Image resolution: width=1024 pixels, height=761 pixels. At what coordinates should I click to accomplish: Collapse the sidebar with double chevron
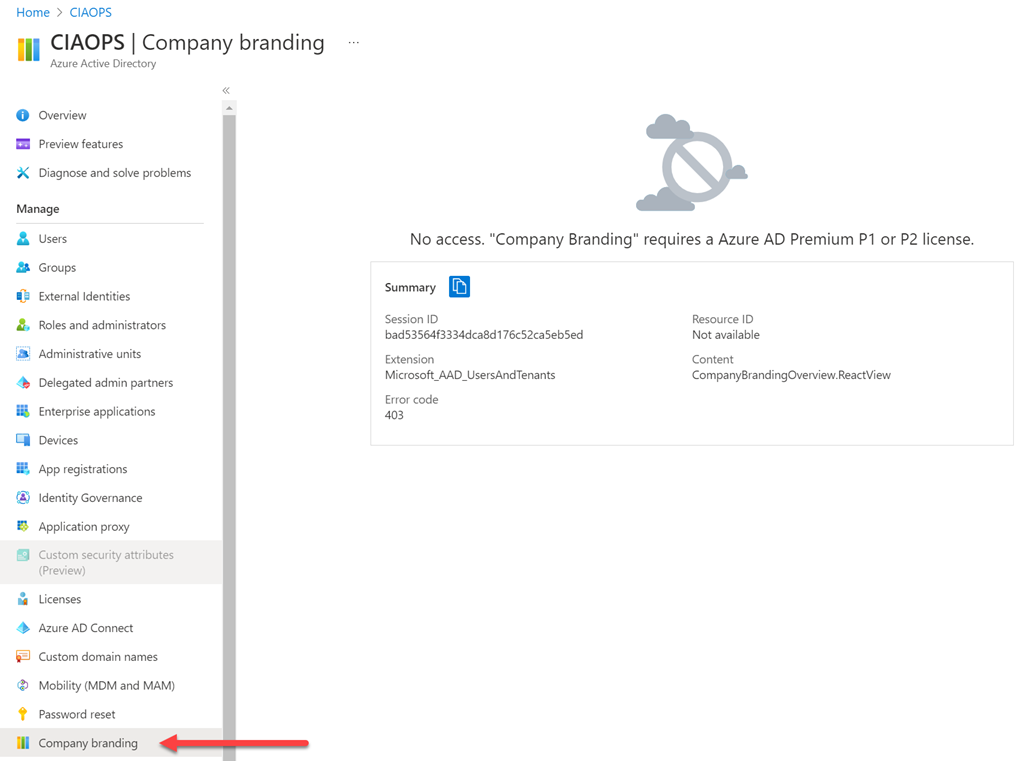click(x=226, y=91)
